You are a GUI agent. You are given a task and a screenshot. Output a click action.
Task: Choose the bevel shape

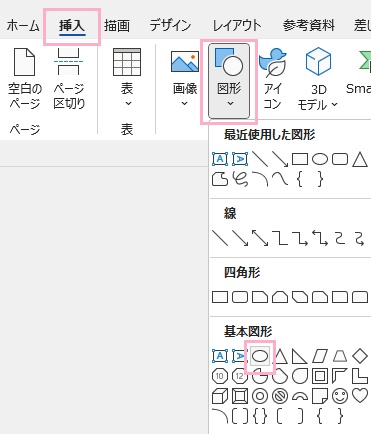[240, 396]
